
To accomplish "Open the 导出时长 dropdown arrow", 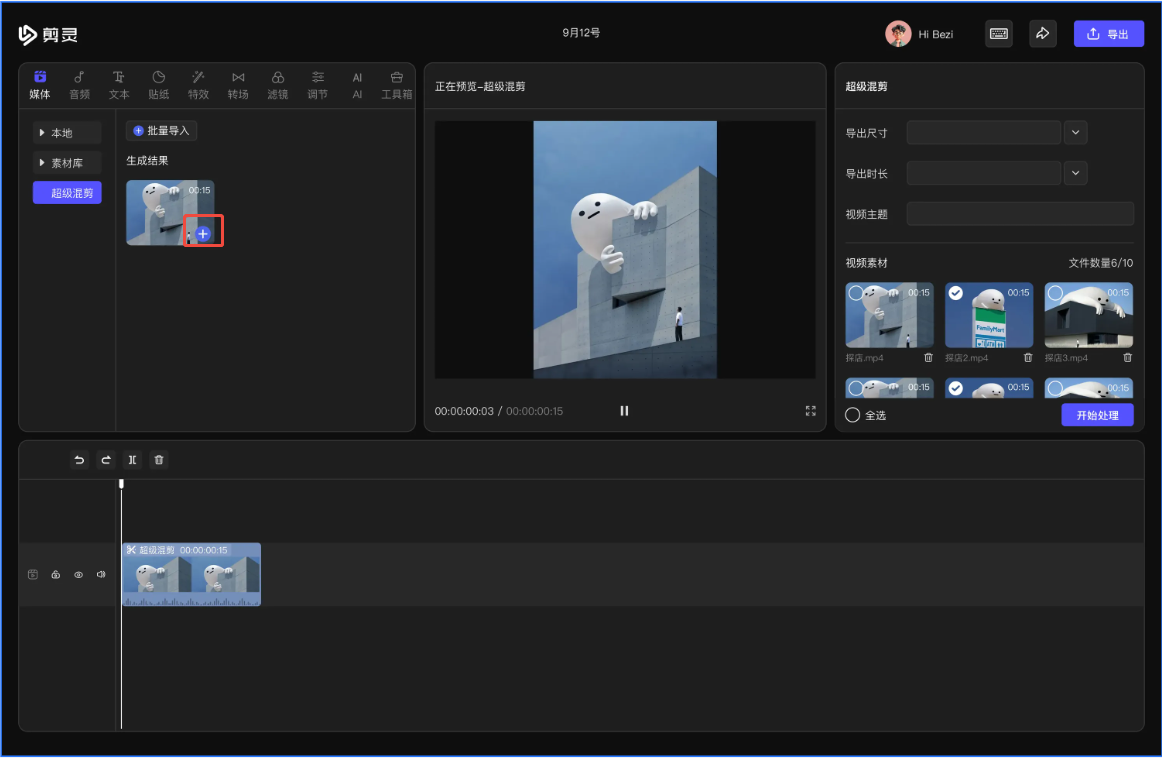I will [x=1075, y=173].
